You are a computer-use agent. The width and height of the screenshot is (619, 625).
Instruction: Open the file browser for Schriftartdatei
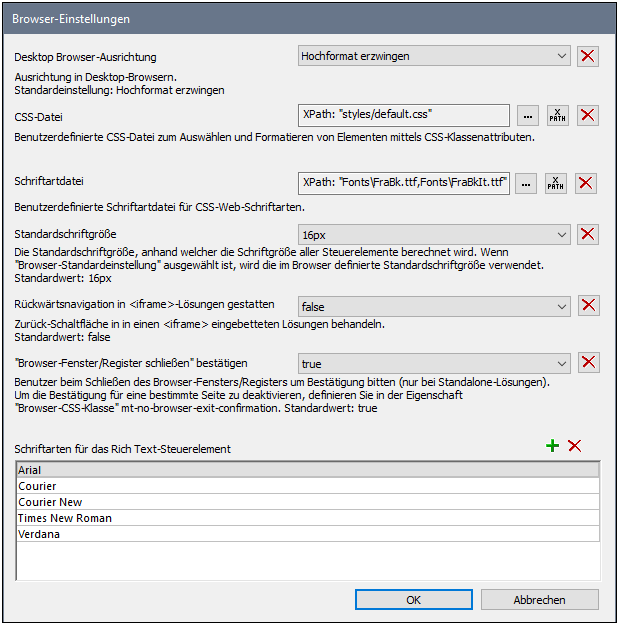pyautogui.click(x=527, y=183)
